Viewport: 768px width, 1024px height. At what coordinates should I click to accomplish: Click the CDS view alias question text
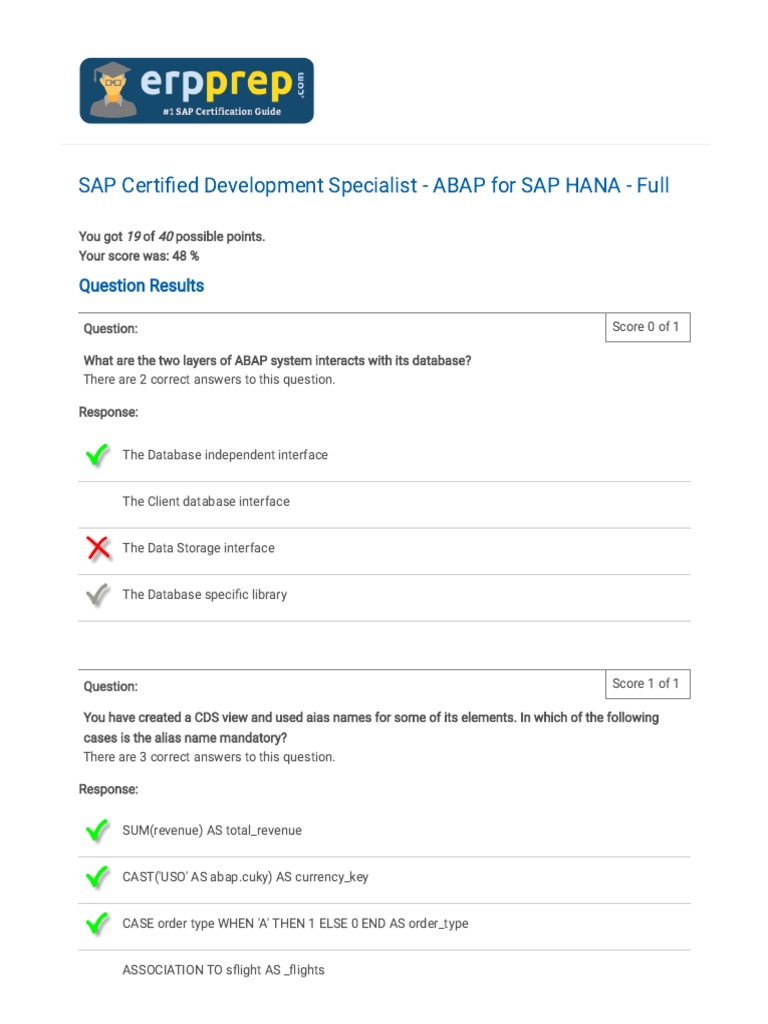371,727
